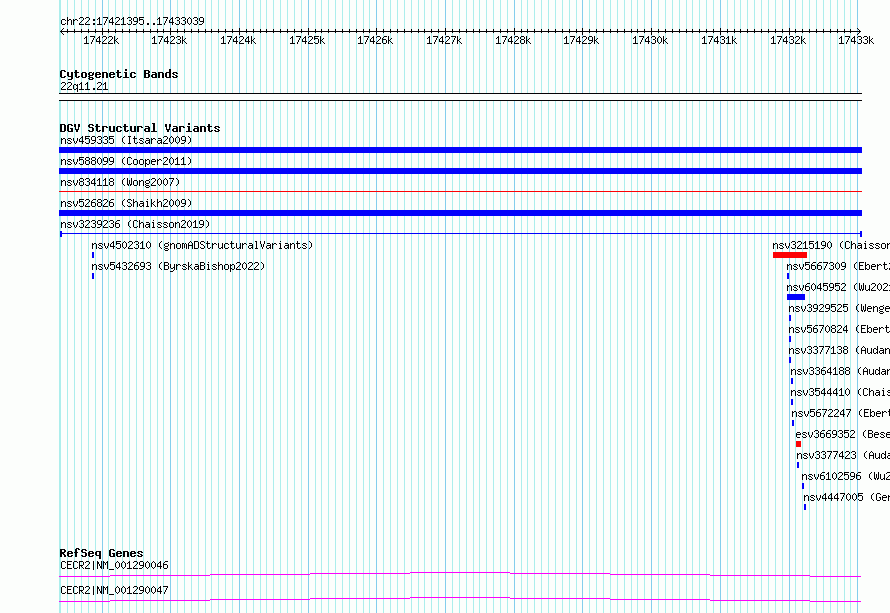Click the 17424k ruler position
This screenshot has width=890, height=613.
(x=238, y=40)
